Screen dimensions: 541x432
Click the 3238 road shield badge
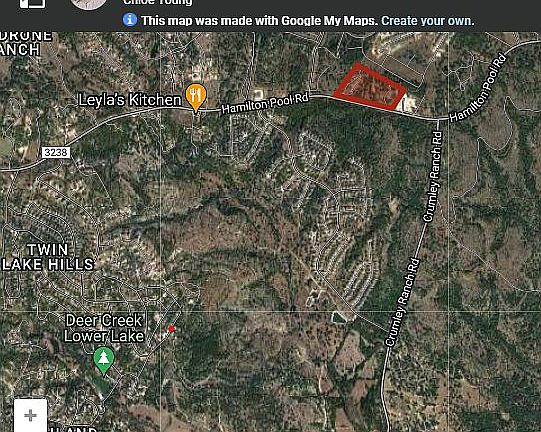pos(56,152)
